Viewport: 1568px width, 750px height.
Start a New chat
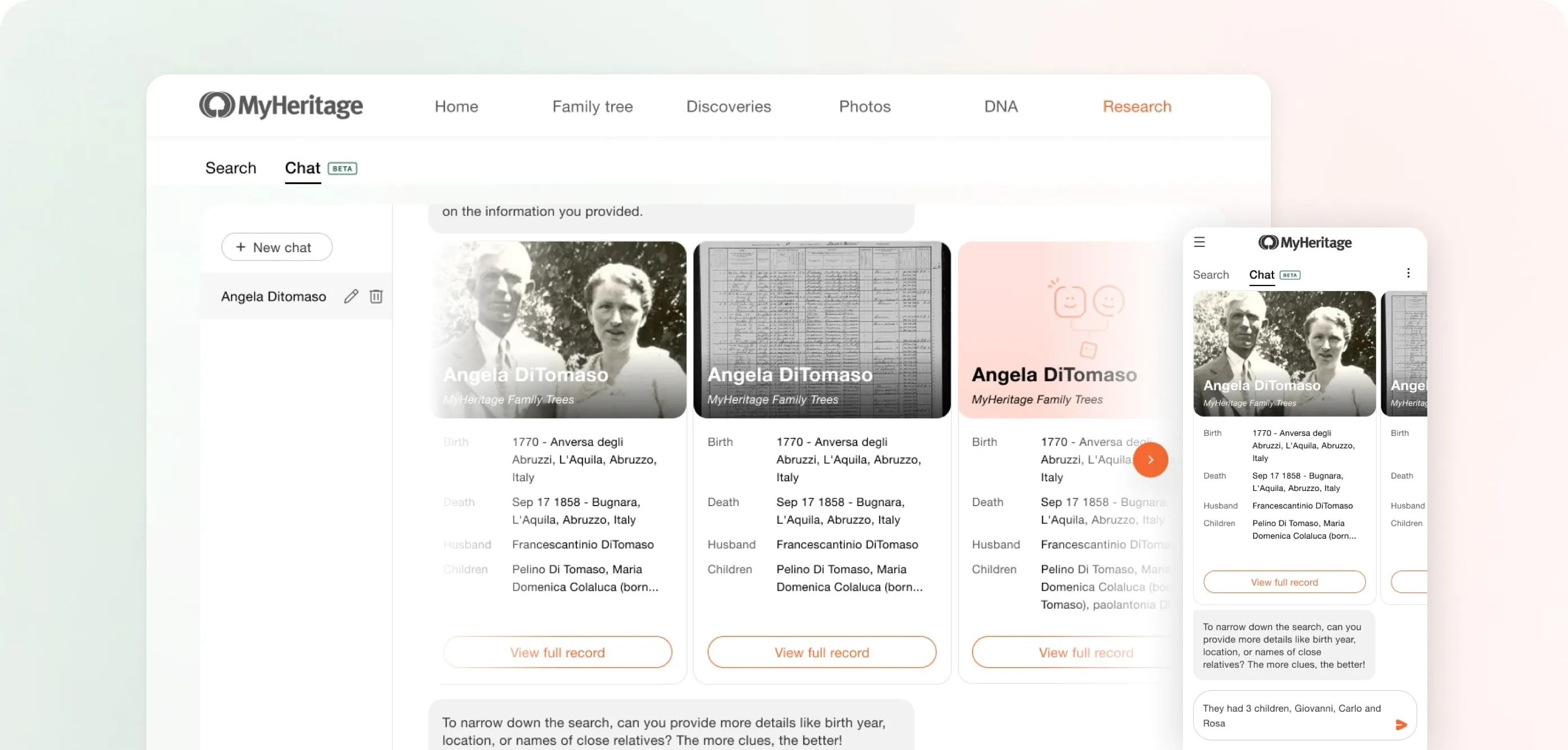point(276,247)
